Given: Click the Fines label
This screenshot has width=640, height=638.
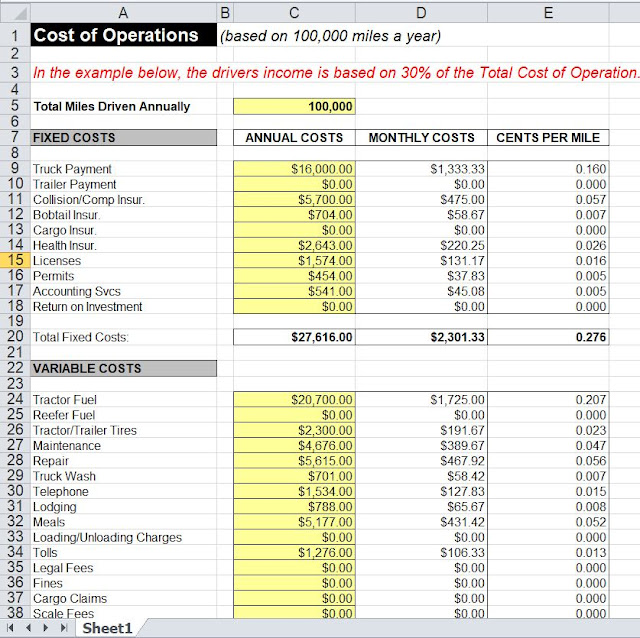Looking at the screenshot, I should click(48, 583).
